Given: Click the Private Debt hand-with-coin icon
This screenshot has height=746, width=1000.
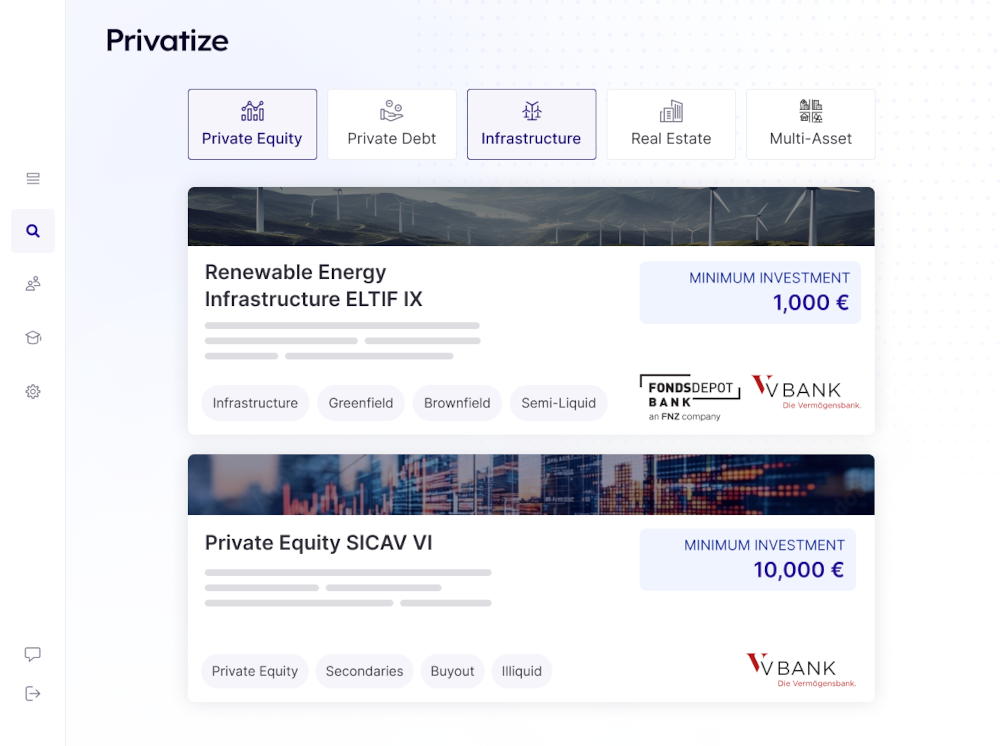Looking at the screenshot, I should pyautogui.click(x=391, y=110).
